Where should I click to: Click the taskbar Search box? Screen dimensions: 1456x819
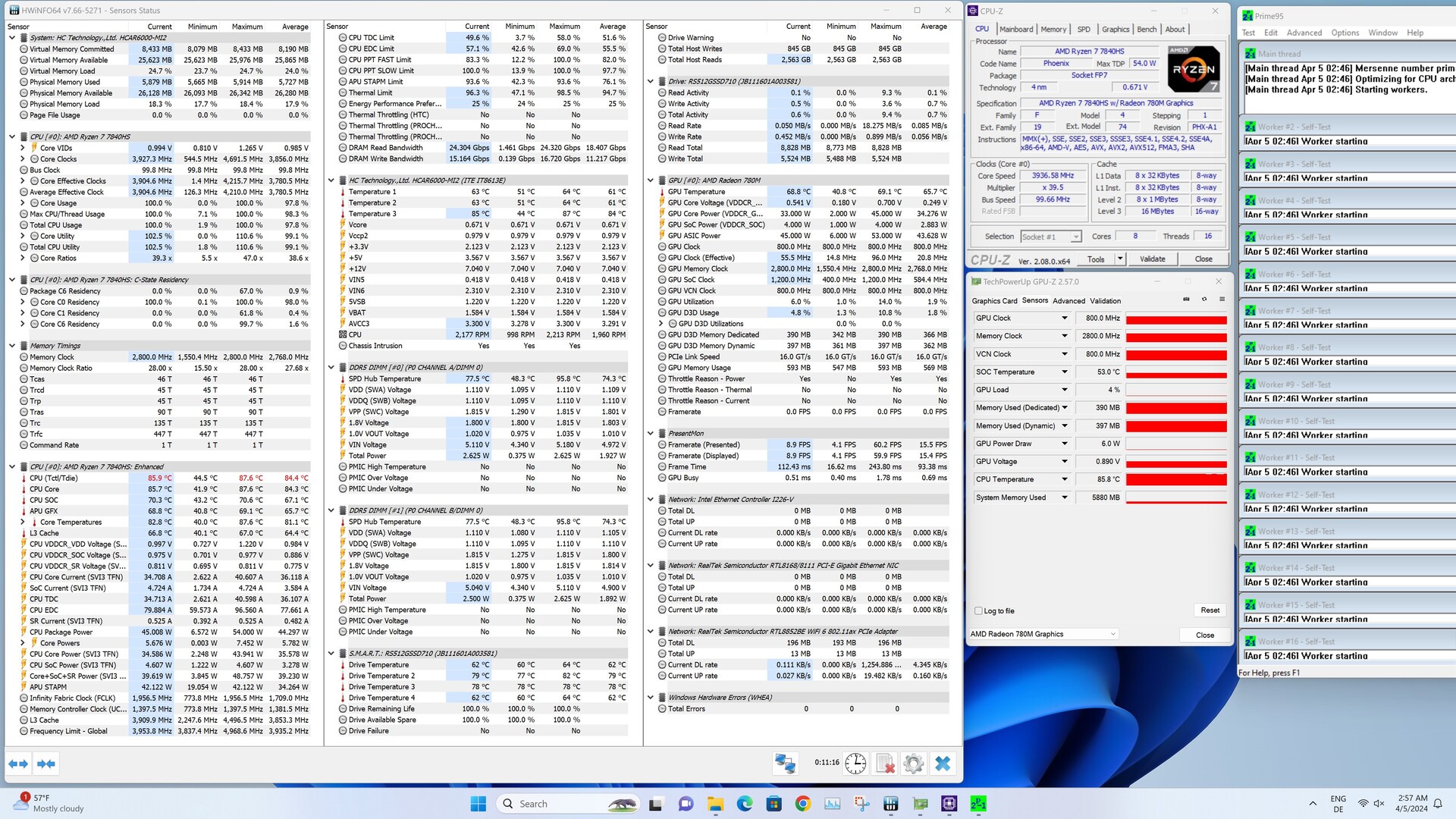pyautogui.click(x=568, y=804)
